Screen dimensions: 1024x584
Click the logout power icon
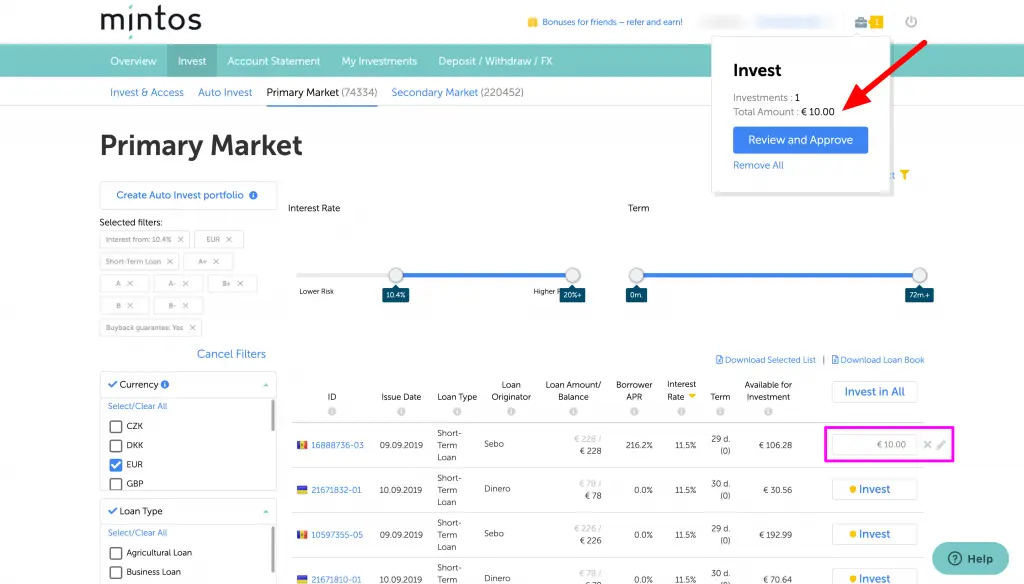(x=910, y=22)
